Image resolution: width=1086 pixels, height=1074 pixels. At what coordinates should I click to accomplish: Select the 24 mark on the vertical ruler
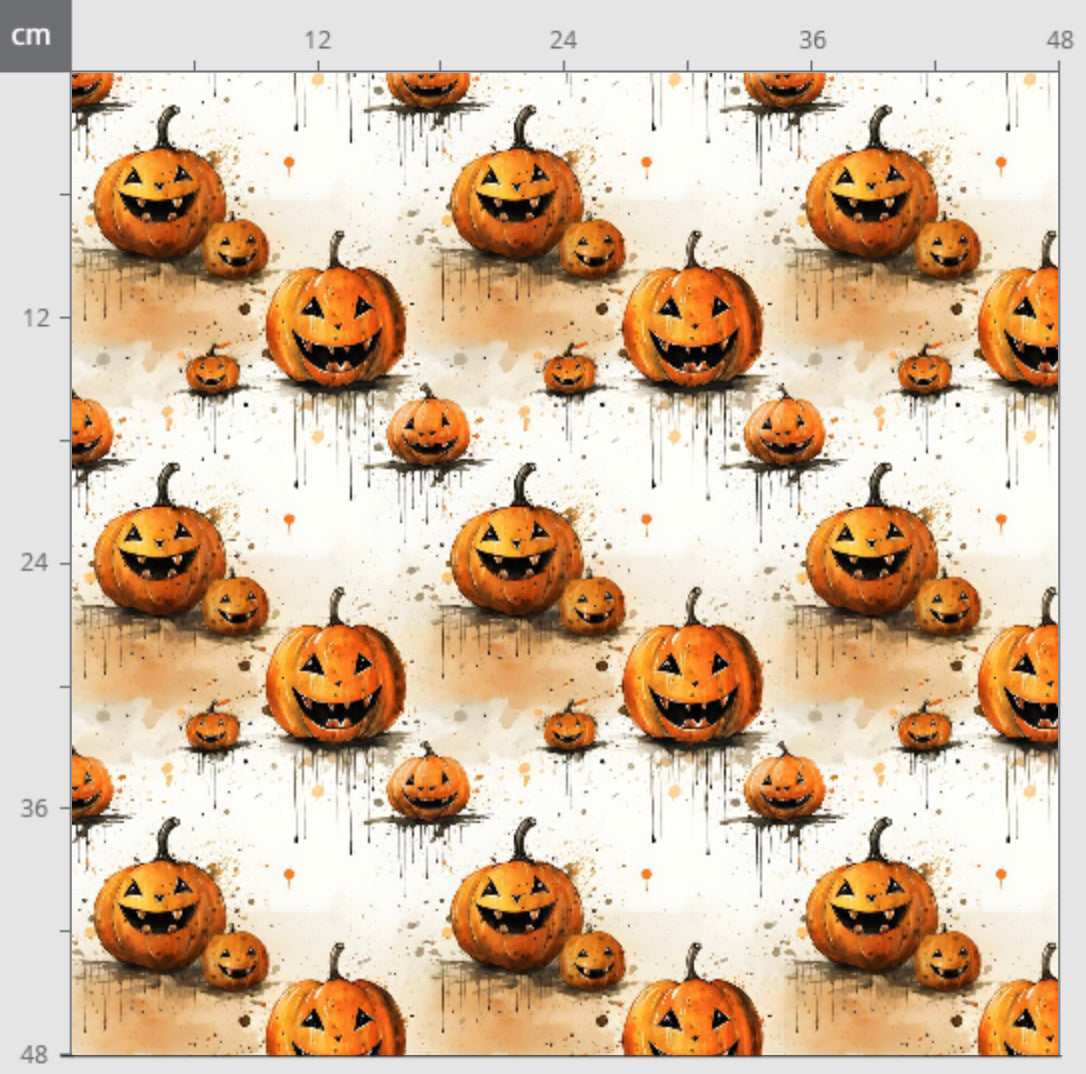[36, 562]
